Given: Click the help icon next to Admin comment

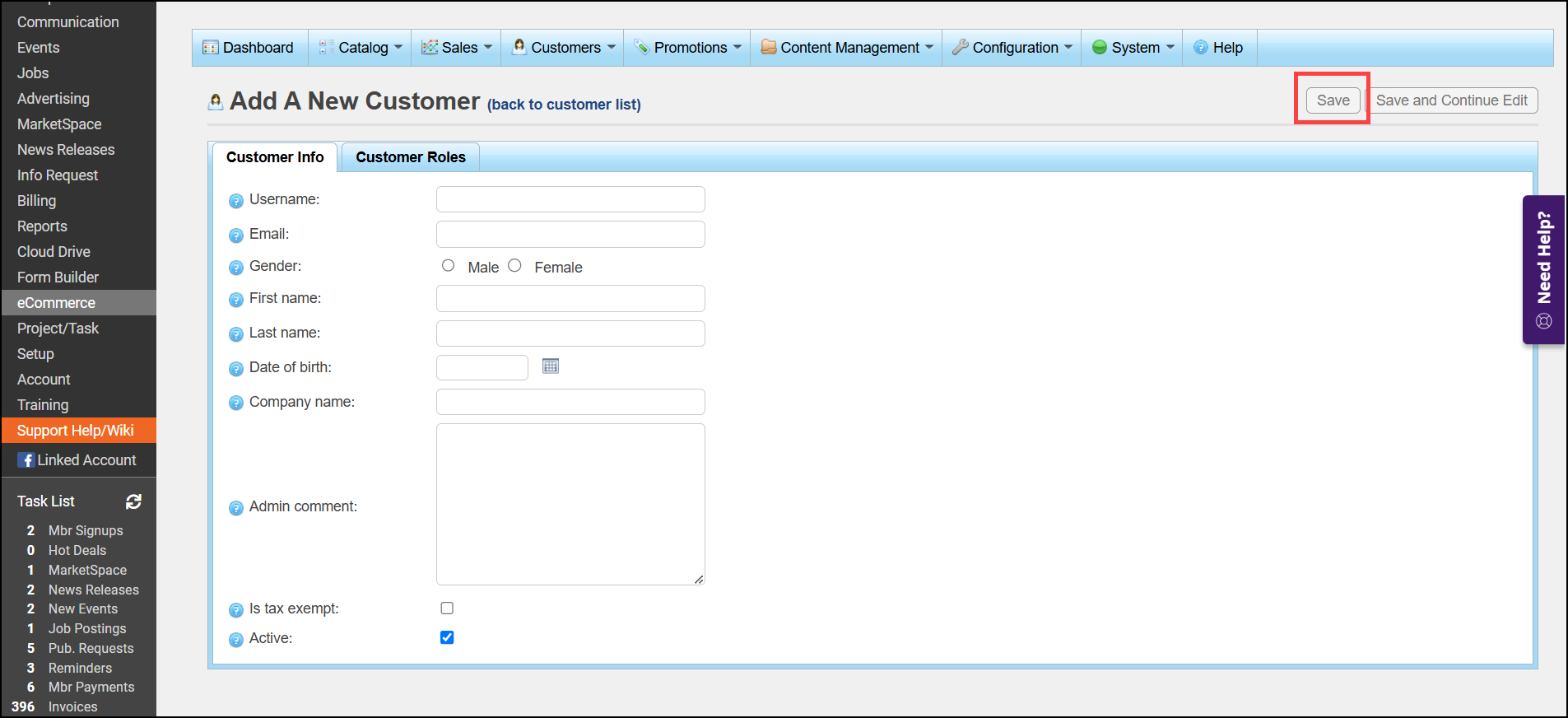Looking at the screenshot, I should tap(236, 507).
